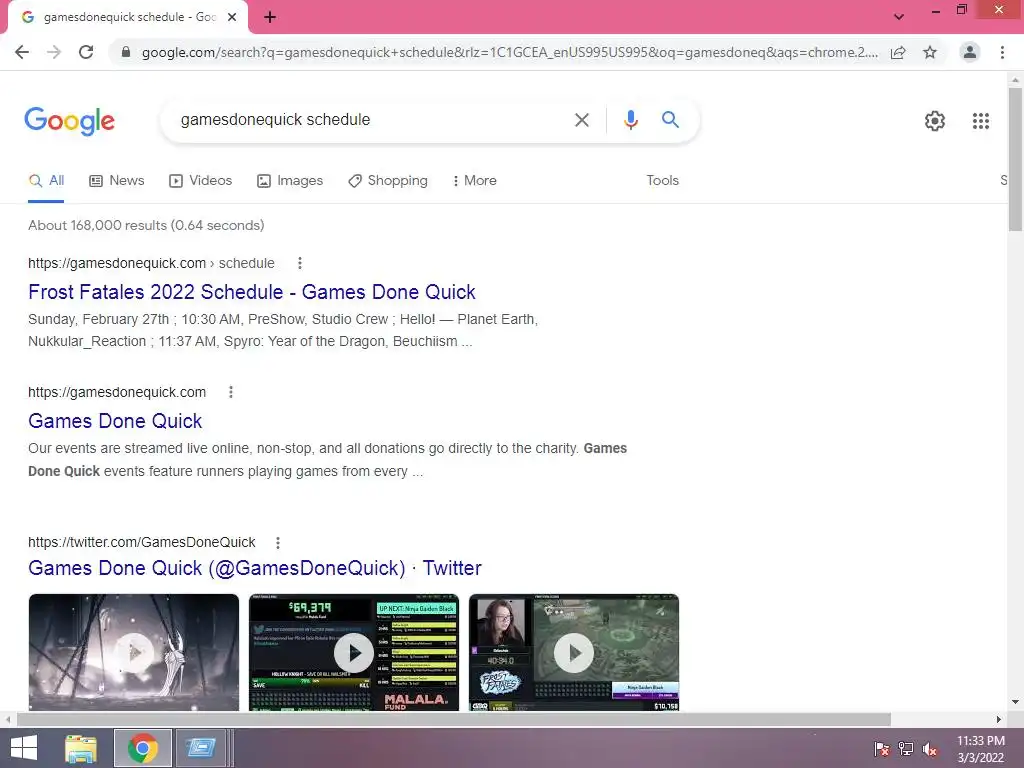Screen dimensions: 1024x768
Task: Open Chrome profile avatar
Action: pos(970,52)
